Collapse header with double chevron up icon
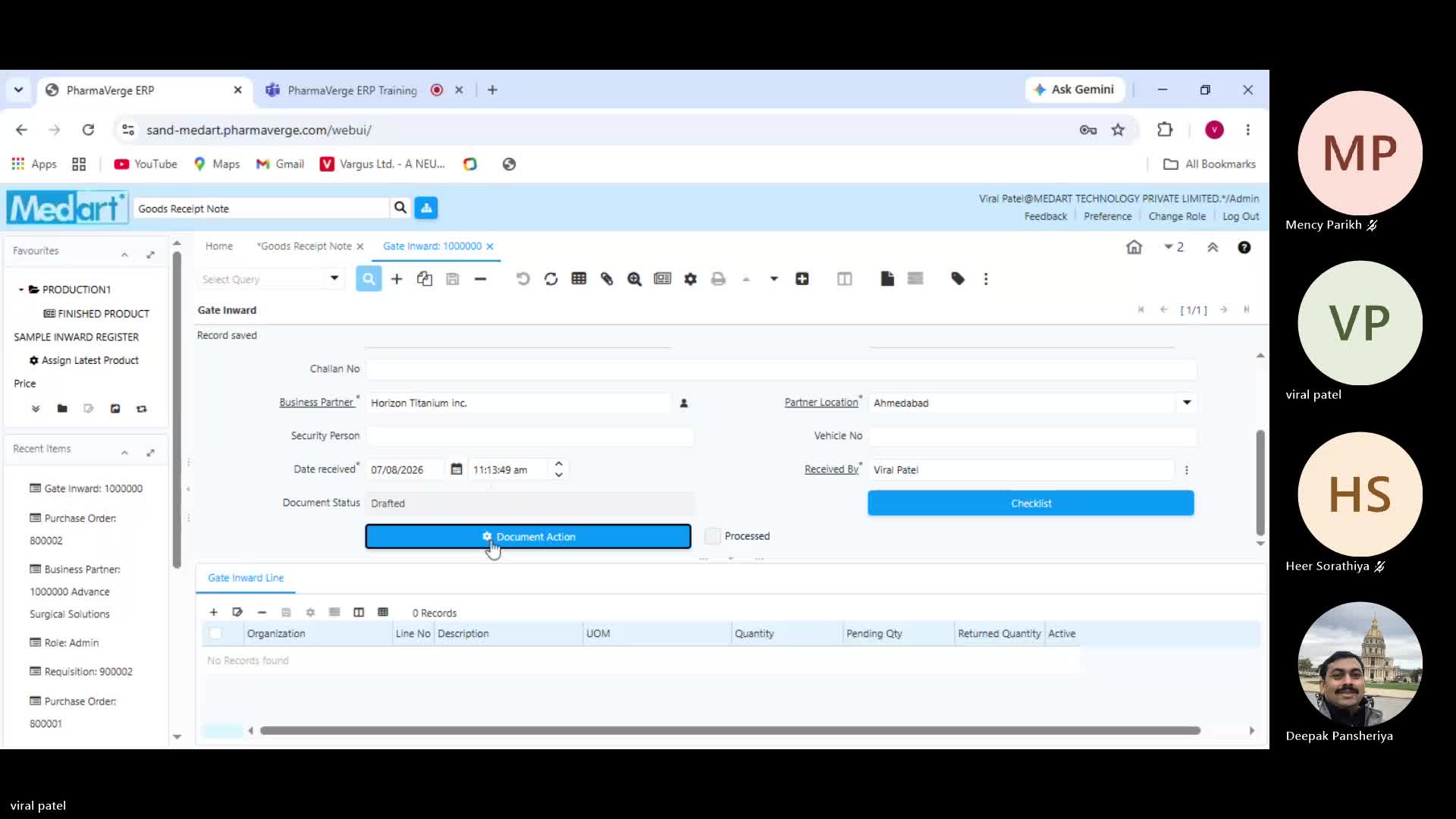 pos(1213,247)
